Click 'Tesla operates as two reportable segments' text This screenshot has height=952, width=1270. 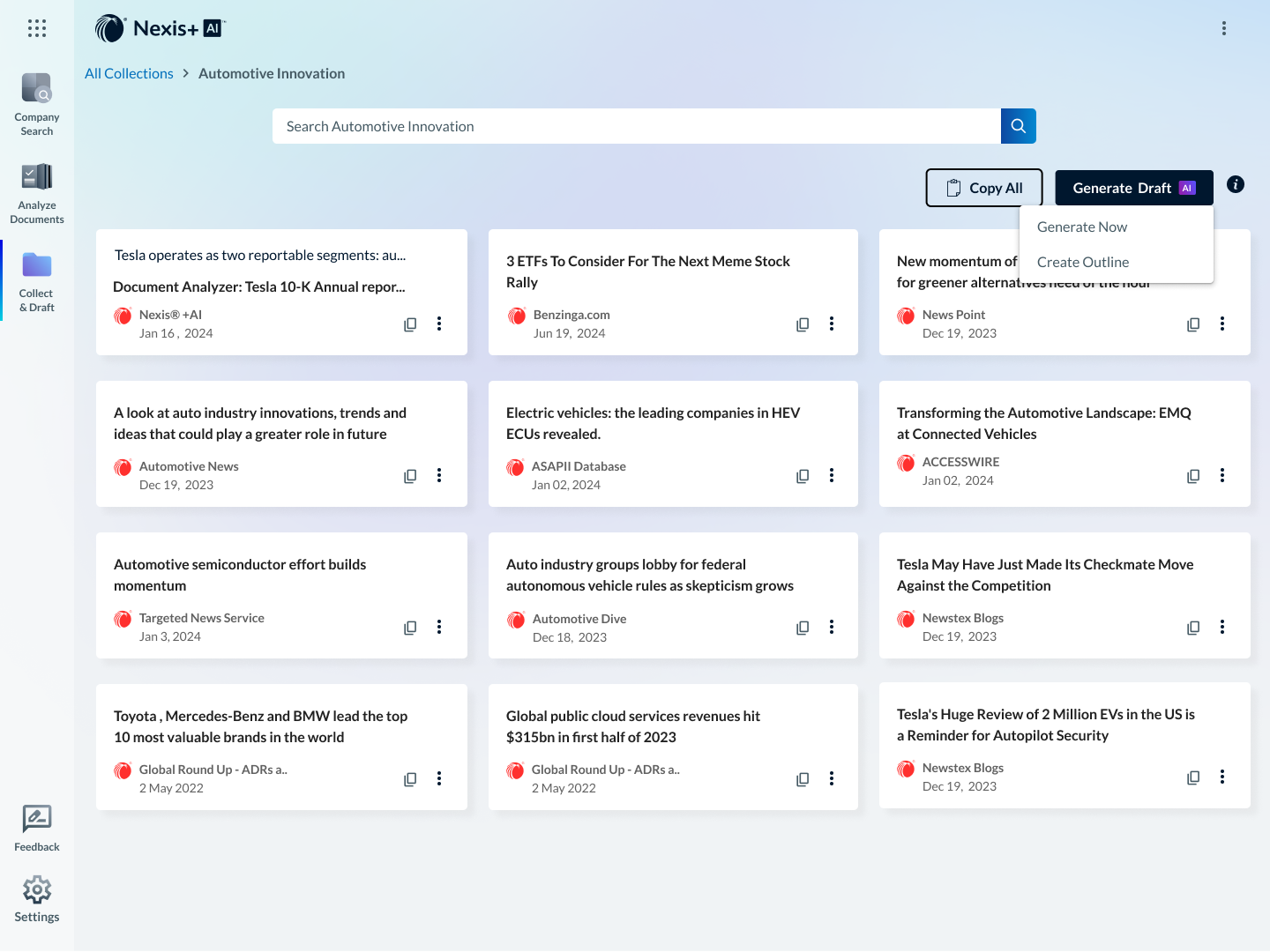click(x=260, y=255)
